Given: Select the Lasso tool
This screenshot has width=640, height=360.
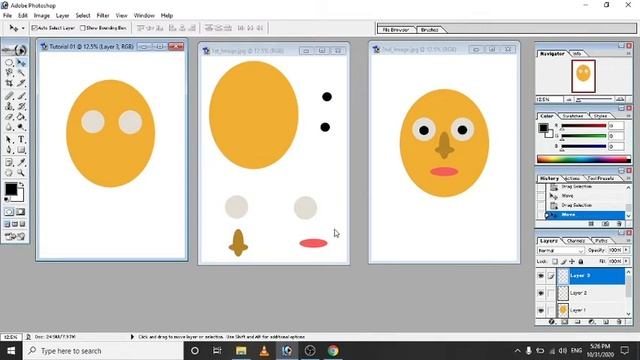Looking at the screenshot, I should tap(9, 73).
